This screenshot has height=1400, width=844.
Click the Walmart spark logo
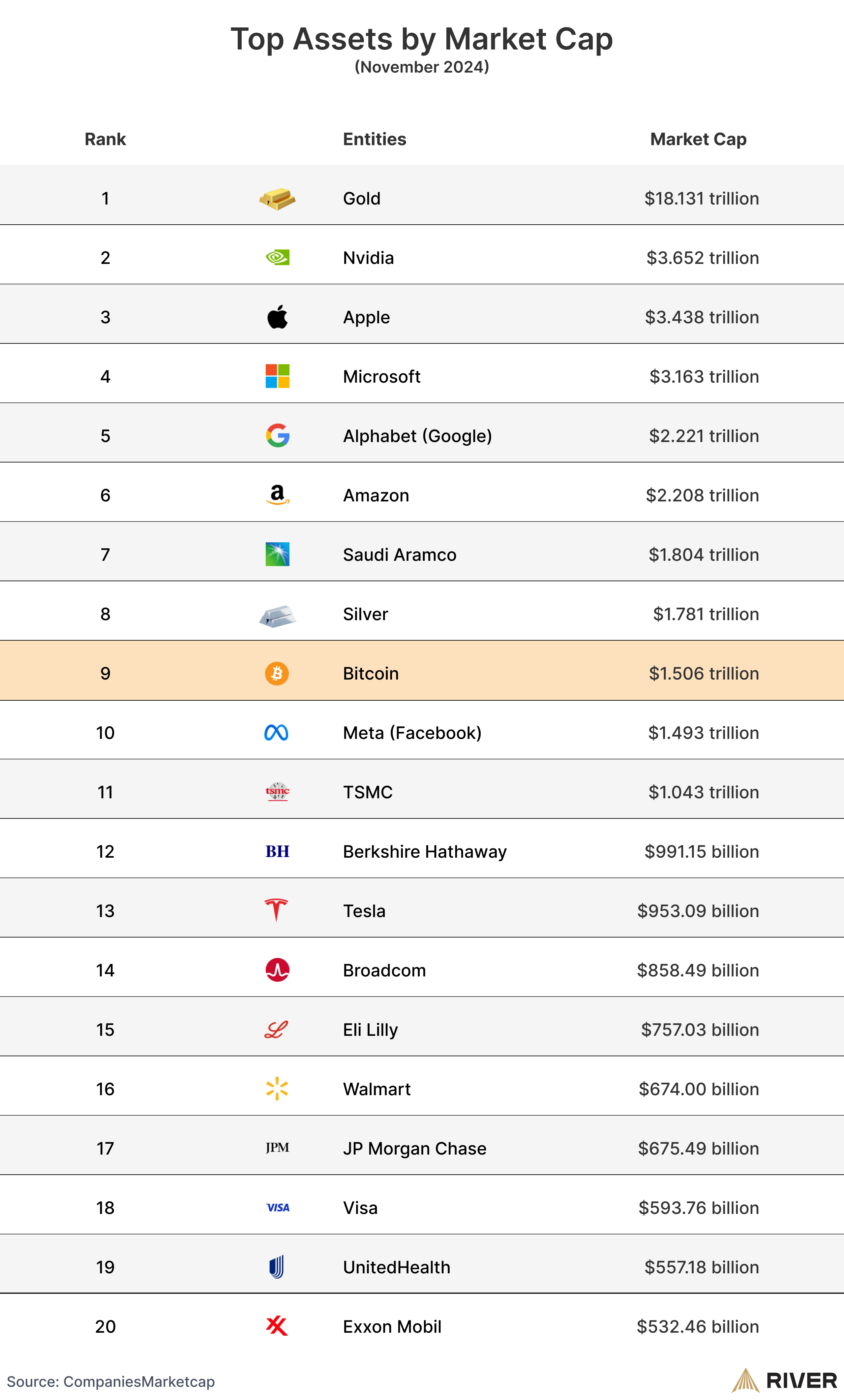pos(277,1089)
